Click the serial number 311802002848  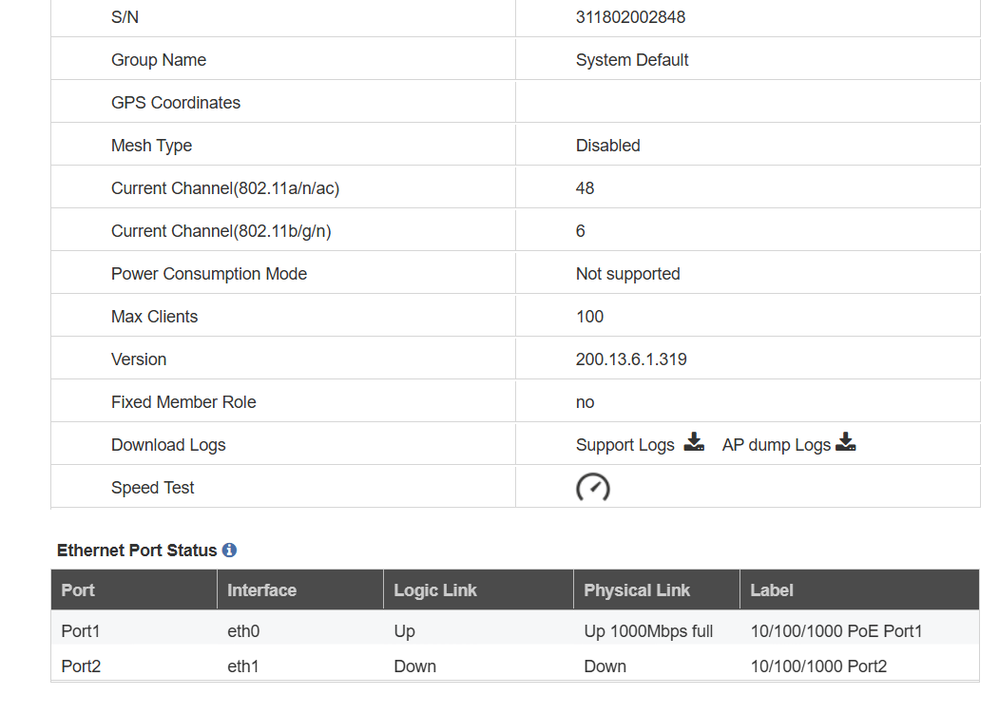[x=630, y=17]
